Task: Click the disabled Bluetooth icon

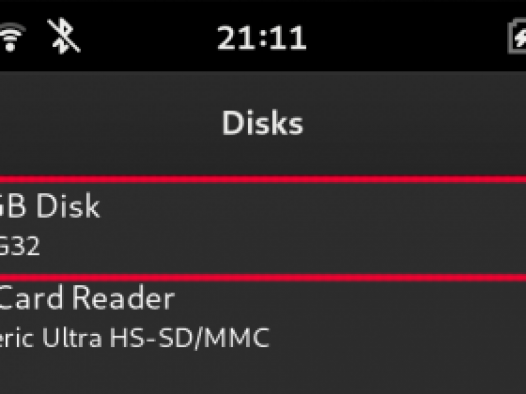Action: tap(64, 37)
